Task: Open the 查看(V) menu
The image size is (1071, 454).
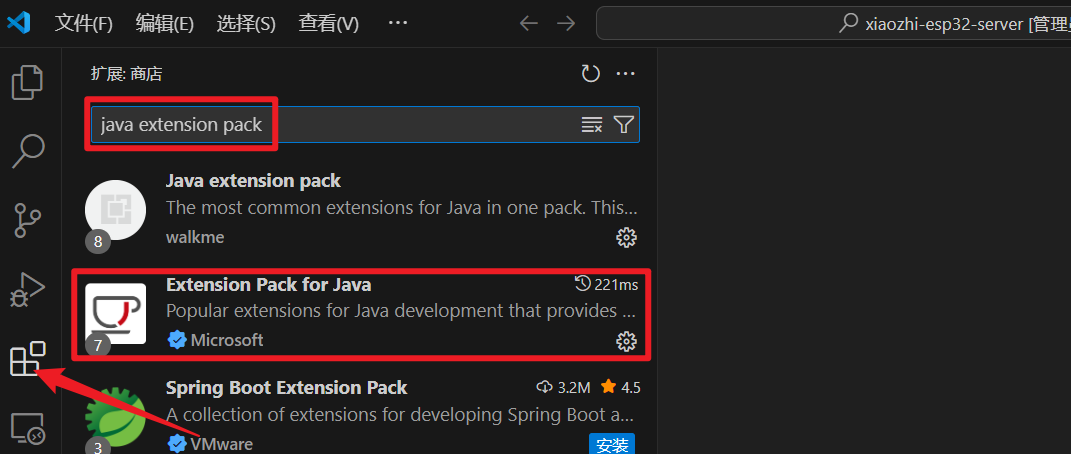Action: (x=329, y=23)
